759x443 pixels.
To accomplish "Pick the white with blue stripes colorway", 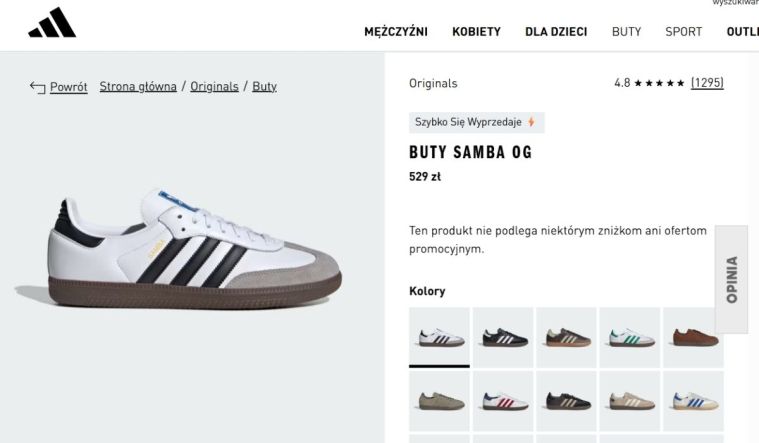I will [x=693, y=401].
